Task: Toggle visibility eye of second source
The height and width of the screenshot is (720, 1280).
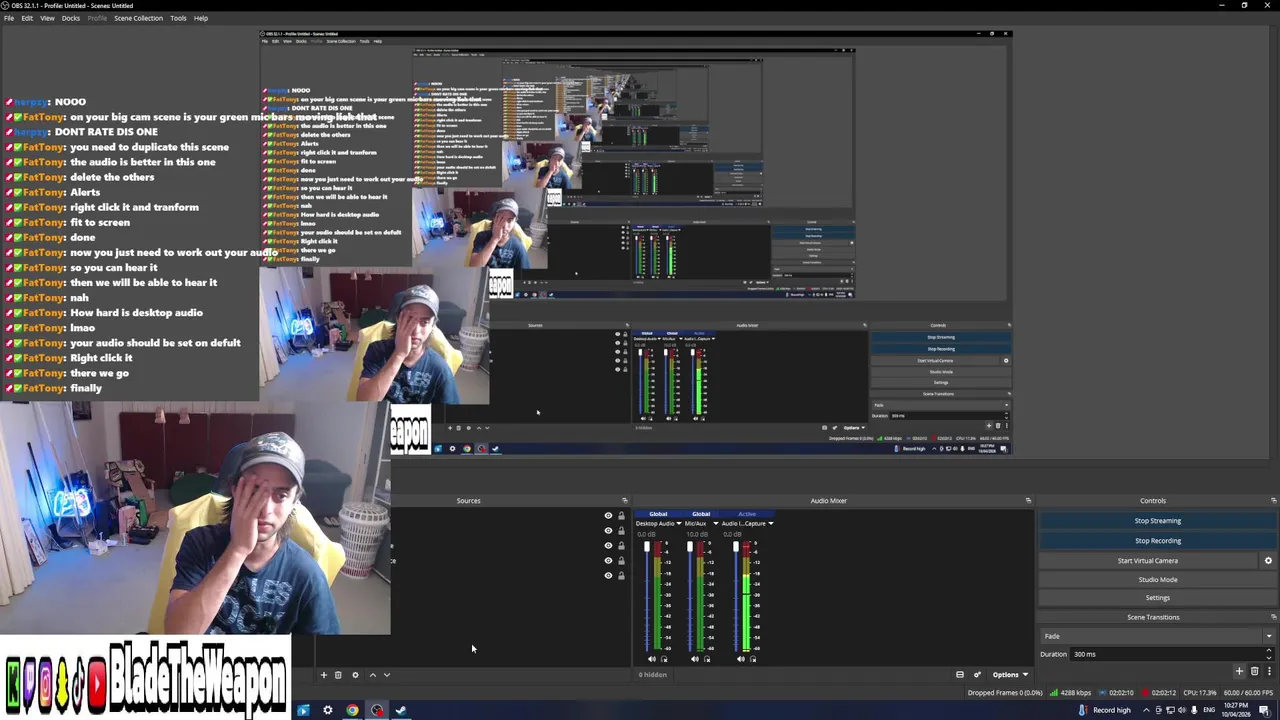Action: (608, 531)
